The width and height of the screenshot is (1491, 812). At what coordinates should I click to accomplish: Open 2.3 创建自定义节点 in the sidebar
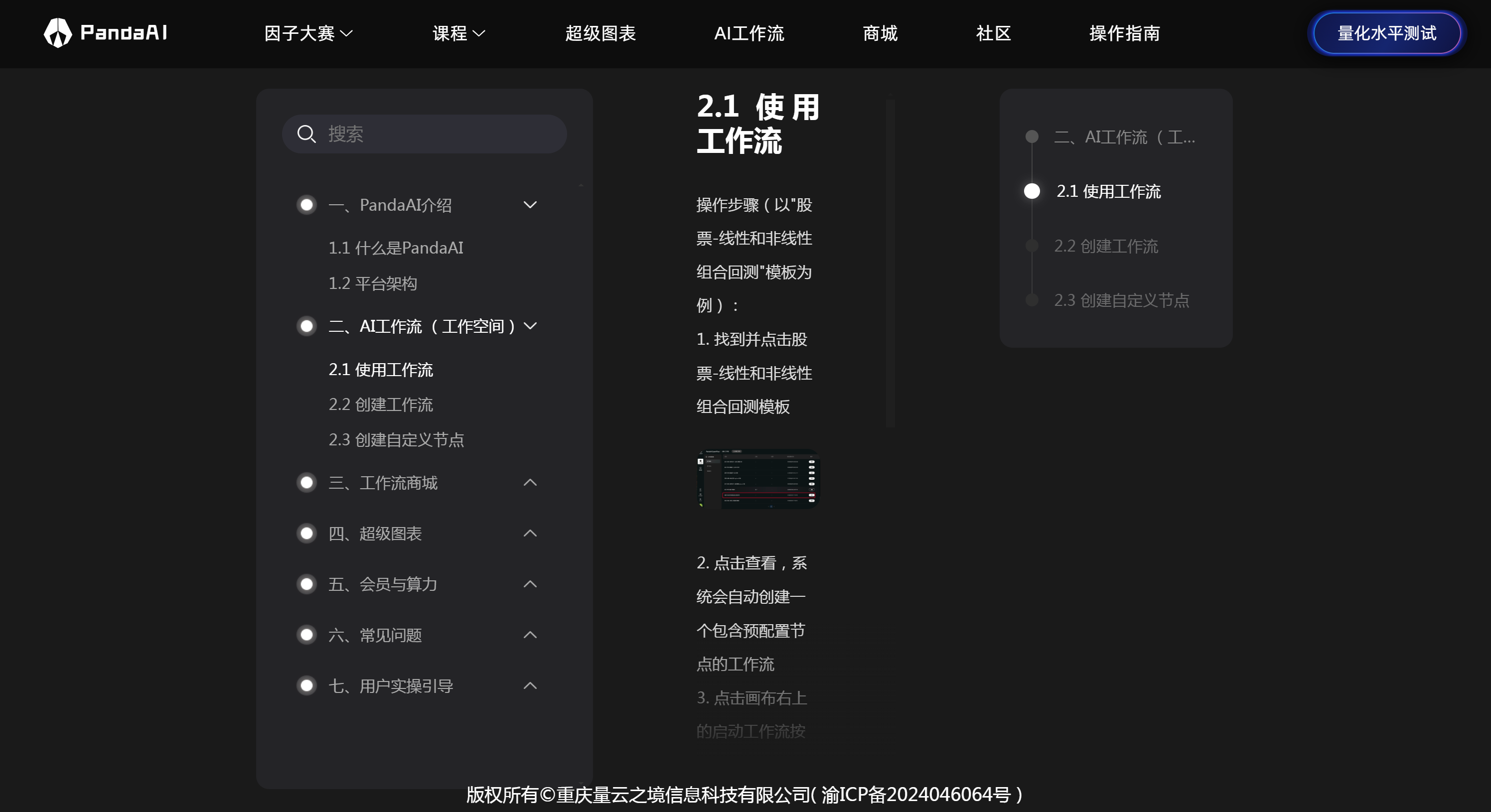click(397, 440)
